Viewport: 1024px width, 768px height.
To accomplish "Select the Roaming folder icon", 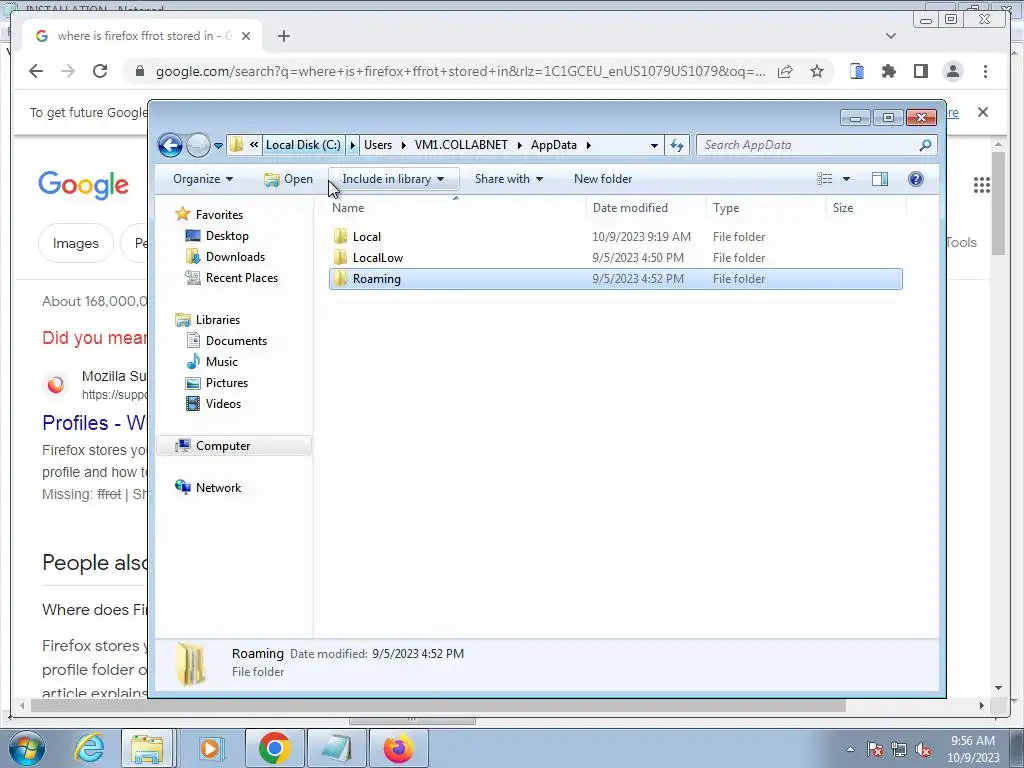I will point(340,279).
